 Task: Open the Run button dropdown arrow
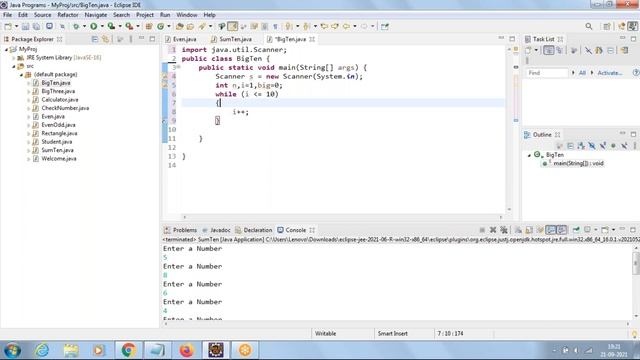coord(102,27)
